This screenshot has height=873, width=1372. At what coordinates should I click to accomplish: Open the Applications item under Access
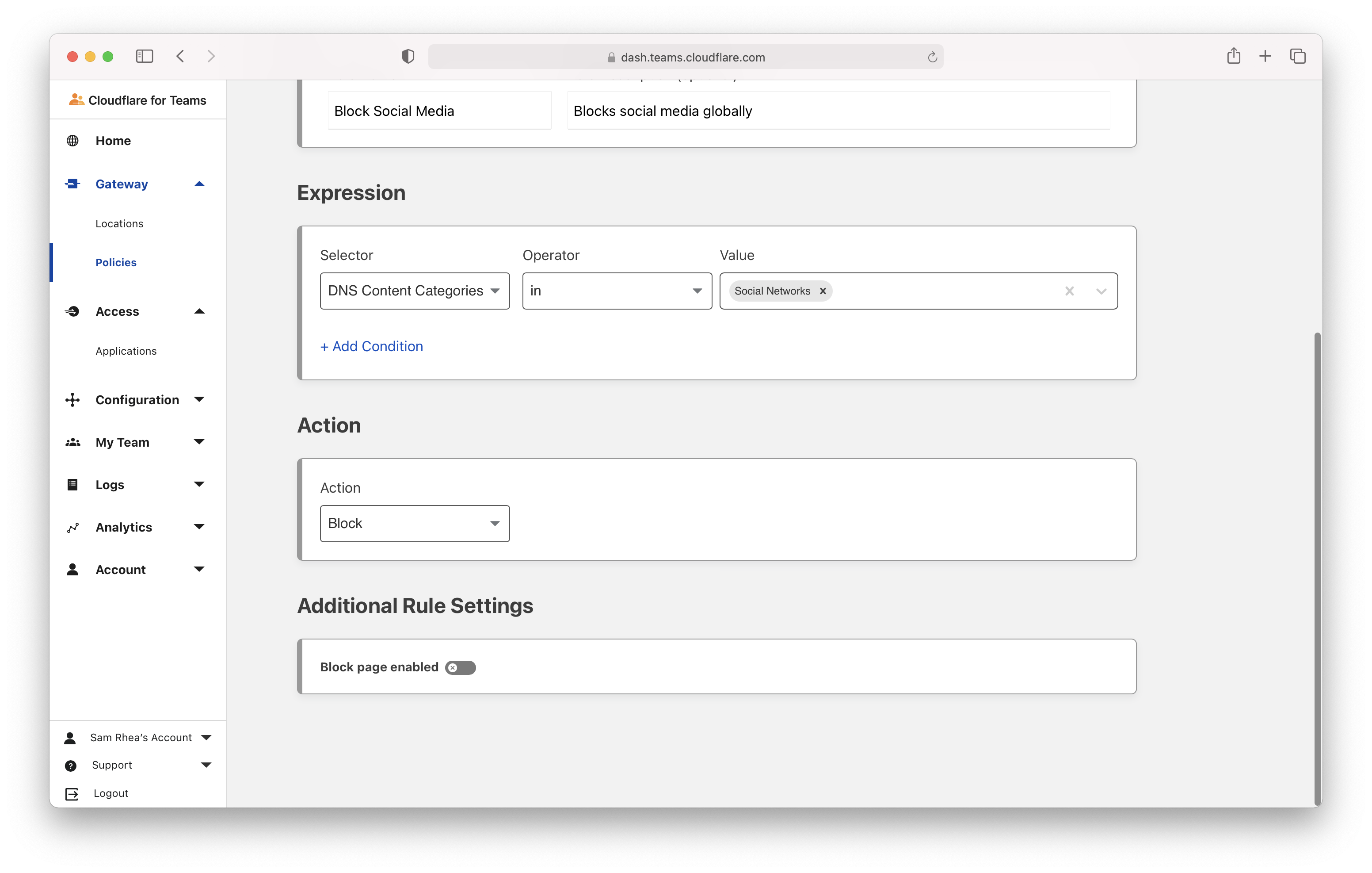point(126,351)
